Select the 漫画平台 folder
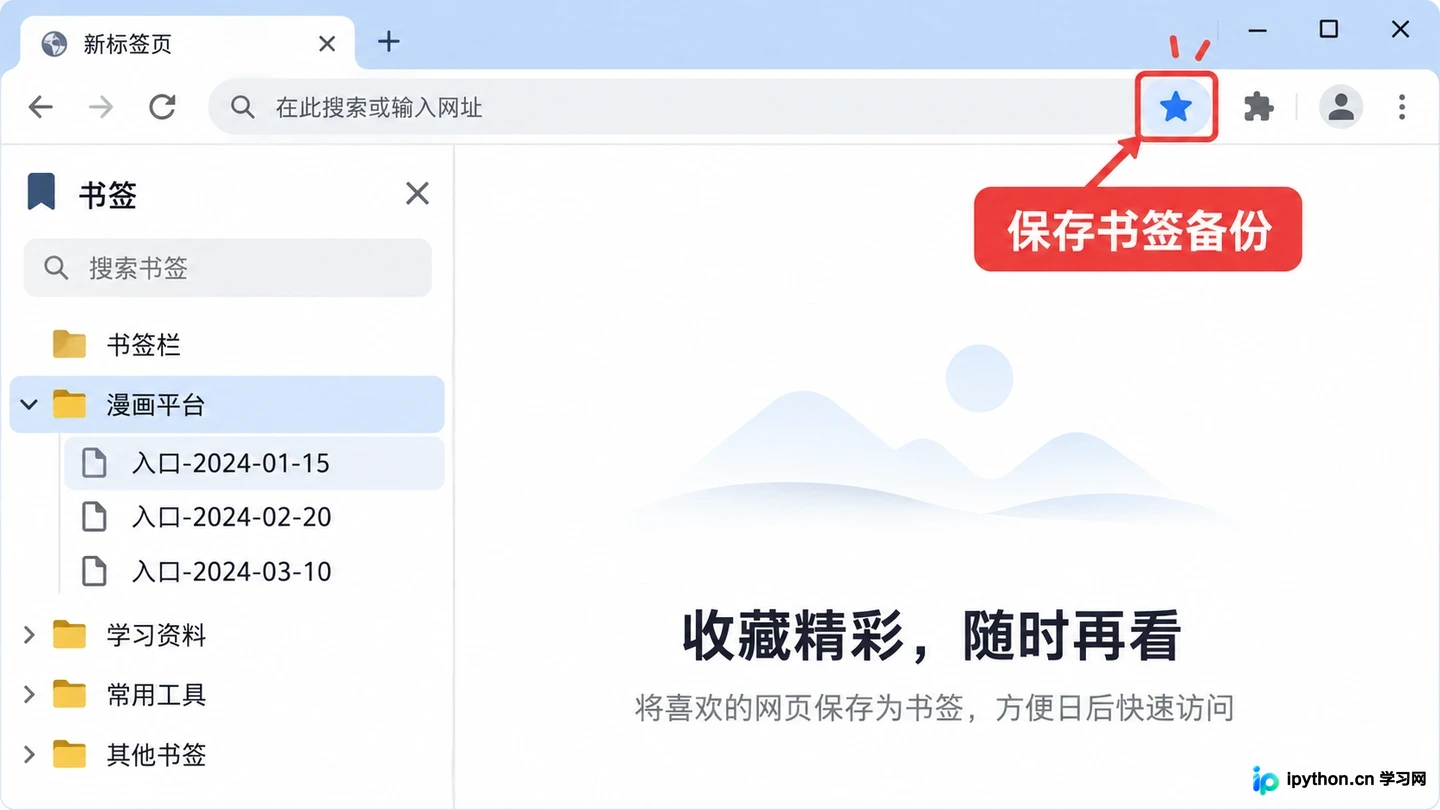This screenshot has width=1440, height=810. 227,404
